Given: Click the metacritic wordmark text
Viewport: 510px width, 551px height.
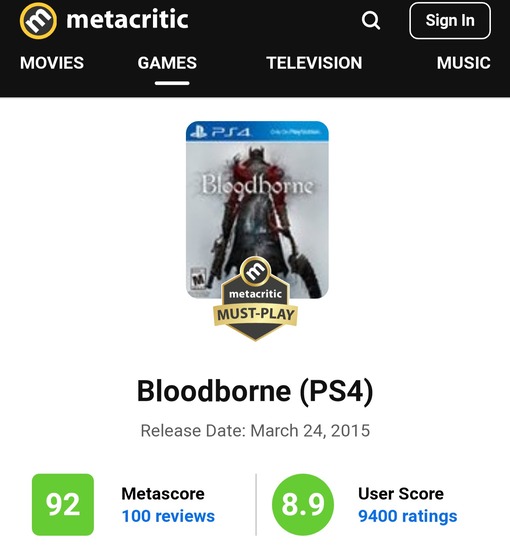Looking at the screenshot, I should tap(127, 20).
